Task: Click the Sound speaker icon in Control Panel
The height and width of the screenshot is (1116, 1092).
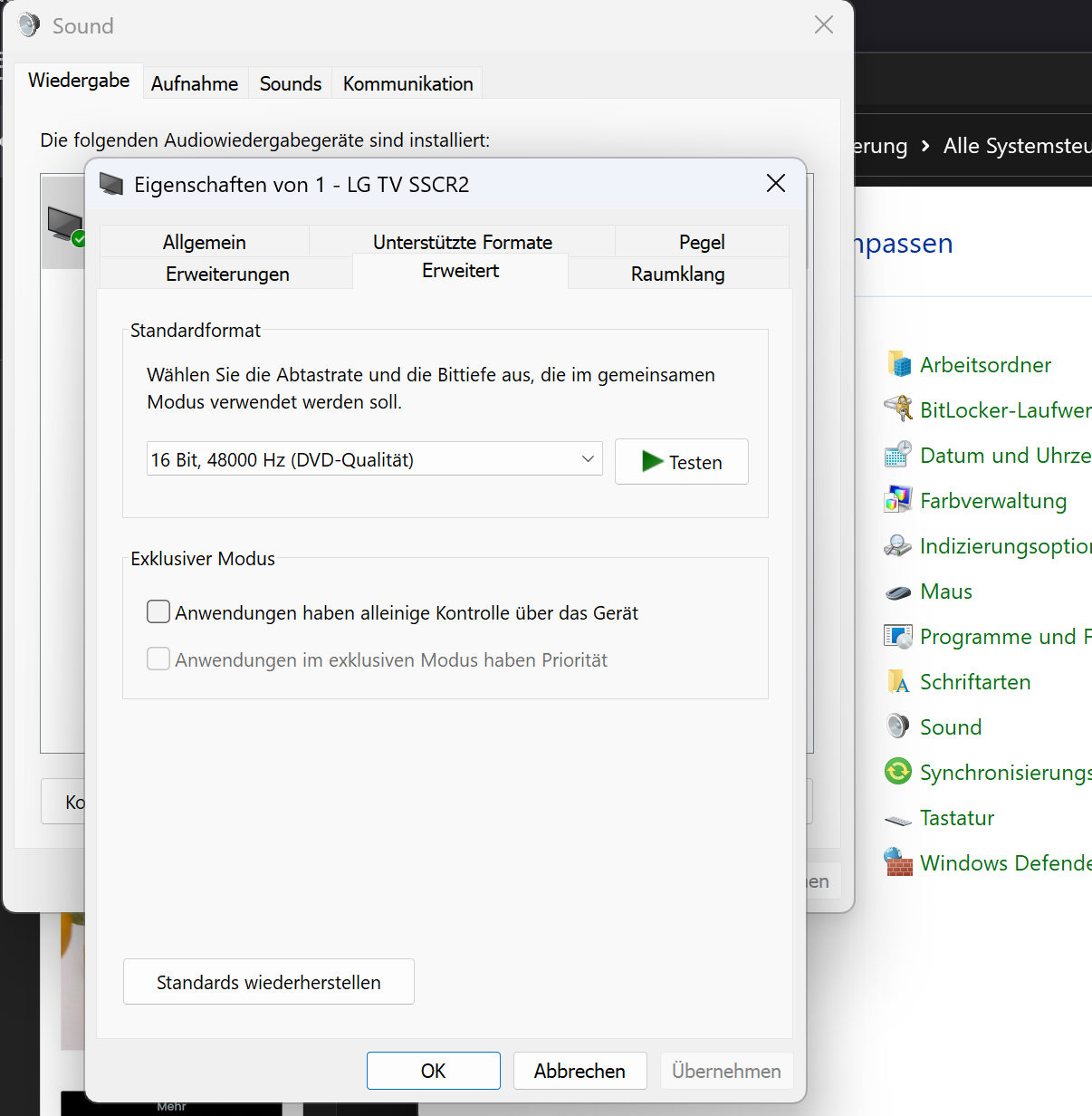Action: (x=898, y=726)
